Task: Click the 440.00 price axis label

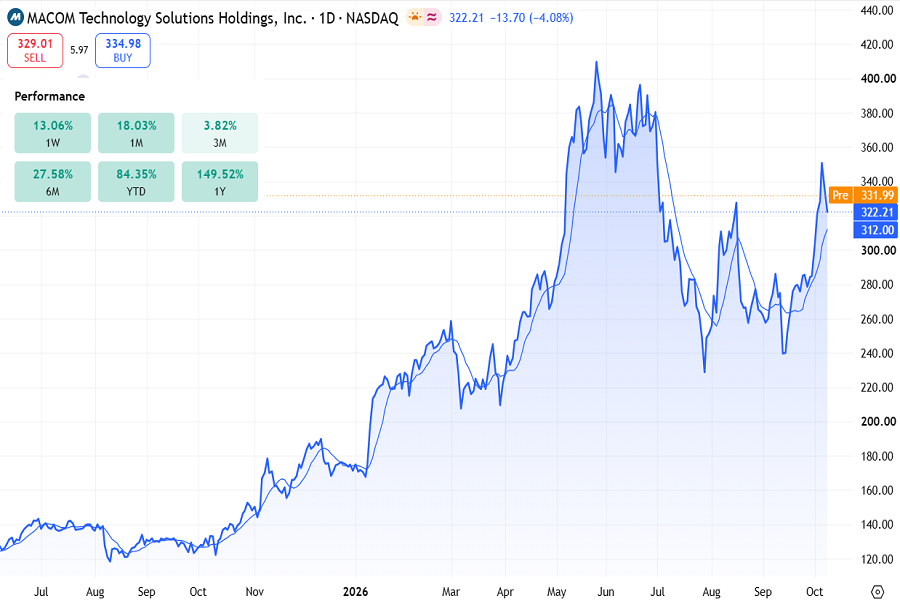Action: tap(876, 10)
